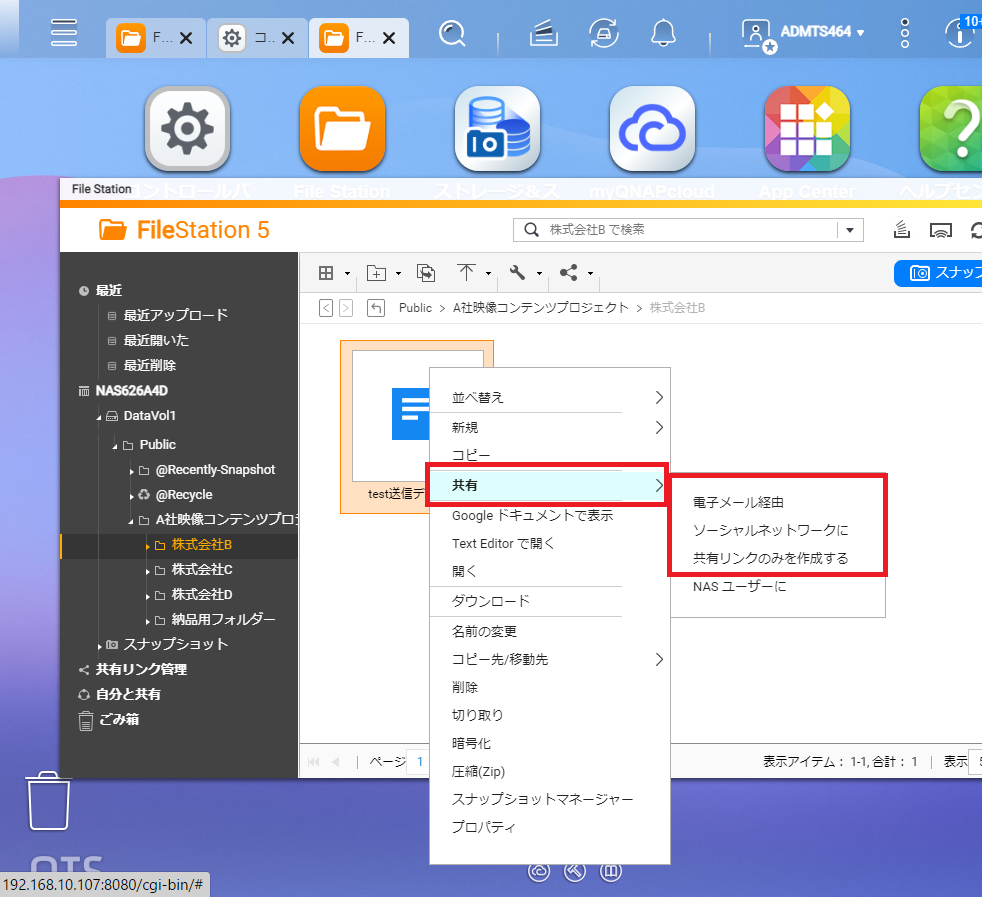Launch App Center colorful grid icon
The image size is (982, 897).
(x=807, y=129)
